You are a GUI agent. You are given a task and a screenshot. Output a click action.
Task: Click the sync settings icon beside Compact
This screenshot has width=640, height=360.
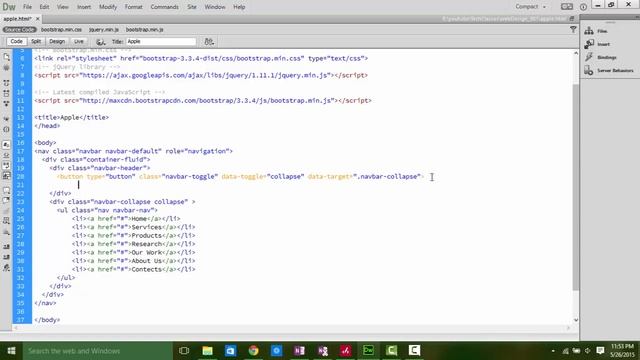coord(567,7)
